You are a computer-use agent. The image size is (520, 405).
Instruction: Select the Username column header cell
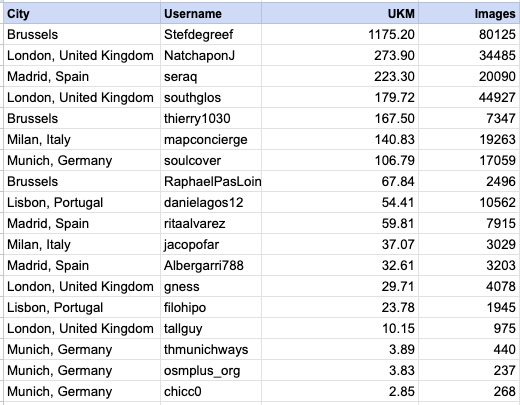click(211, 14)
